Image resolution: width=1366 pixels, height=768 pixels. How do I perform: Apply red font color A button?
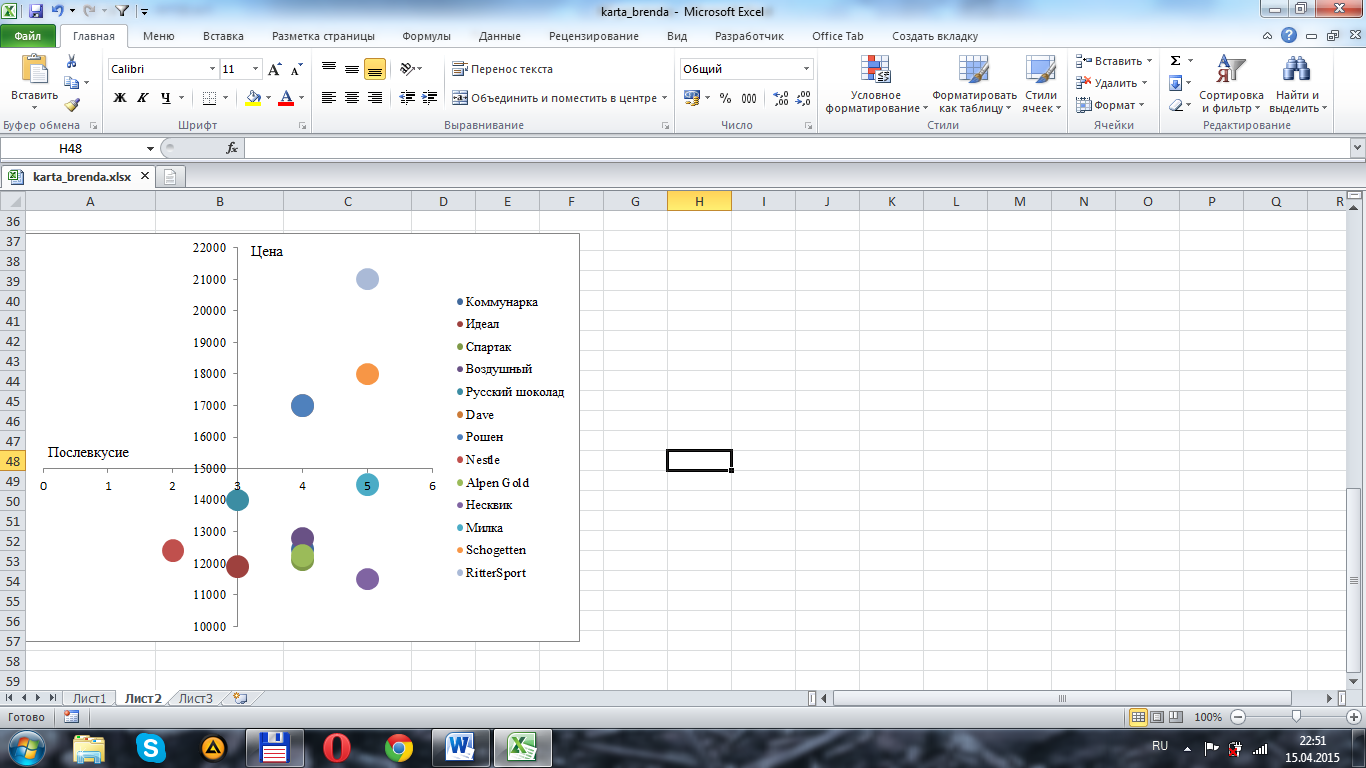click(287, 98)
